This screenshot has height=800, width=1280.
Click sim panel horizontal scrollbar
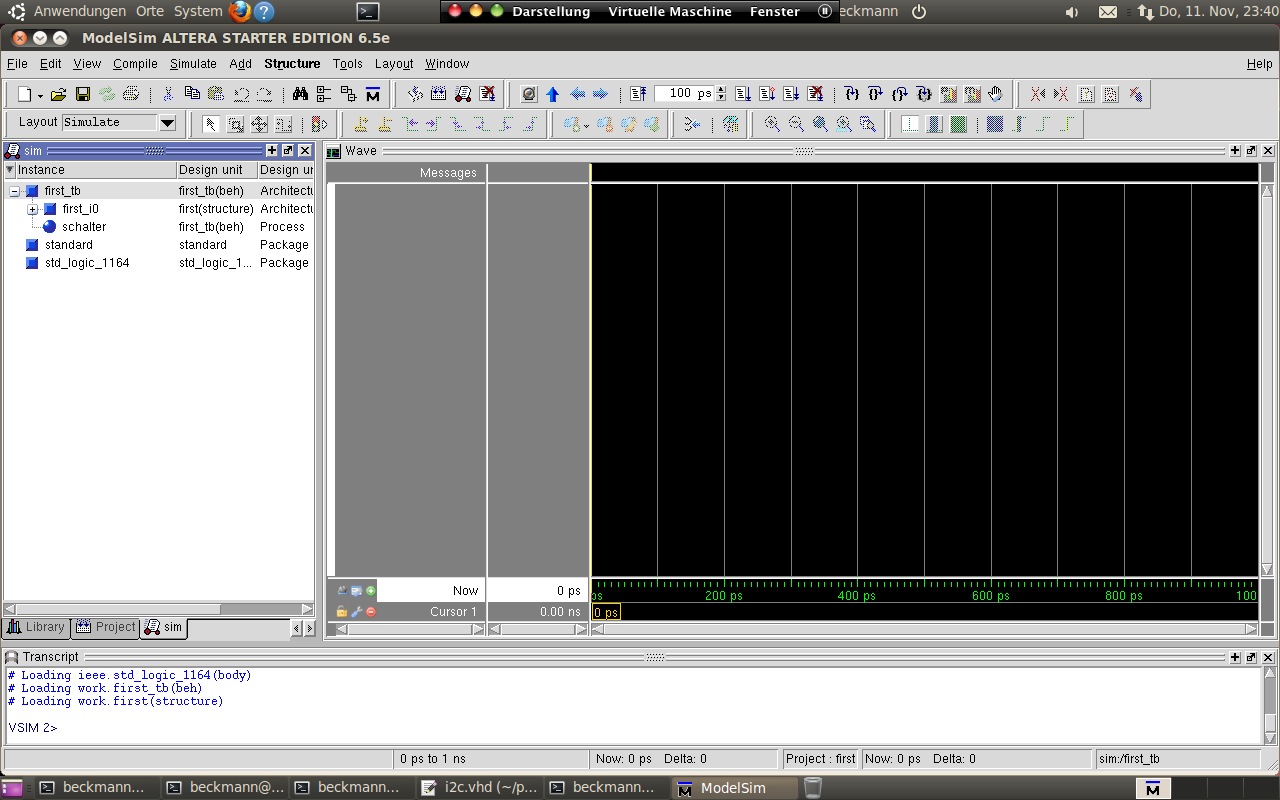tap(158, 608)
